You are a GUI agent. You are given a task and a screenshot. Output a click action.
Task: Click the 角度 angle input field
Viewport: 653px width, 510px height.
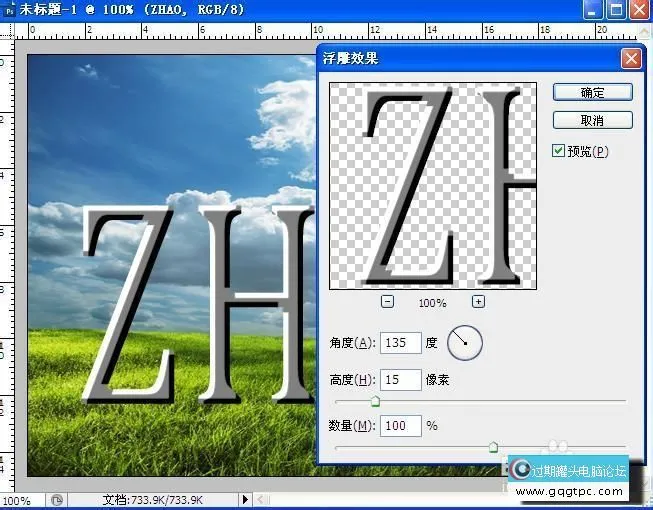click(x=401, y=343)
